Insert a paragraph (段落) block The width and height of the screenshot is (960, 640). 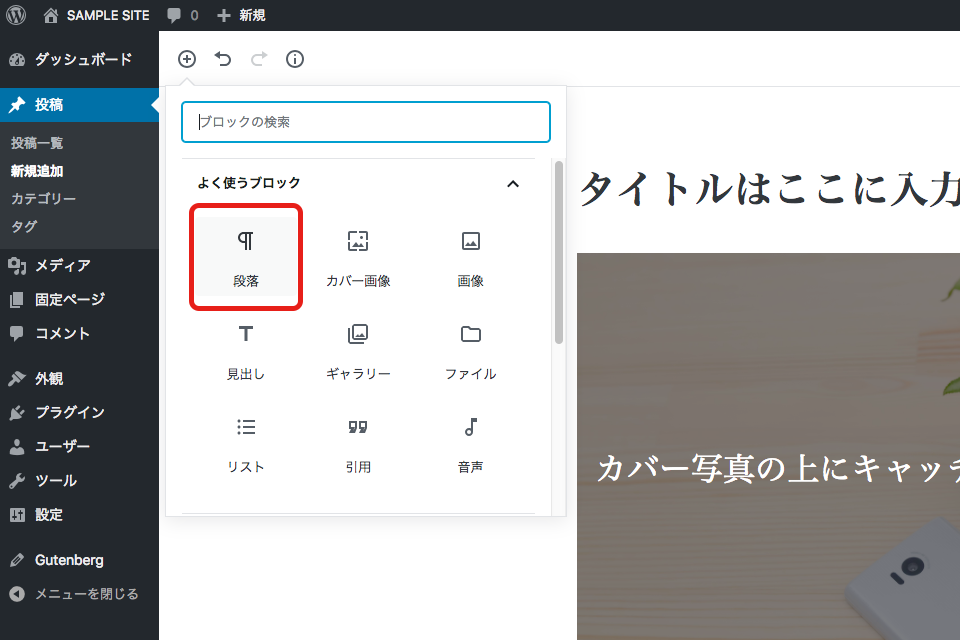click(x=246, y=257)
